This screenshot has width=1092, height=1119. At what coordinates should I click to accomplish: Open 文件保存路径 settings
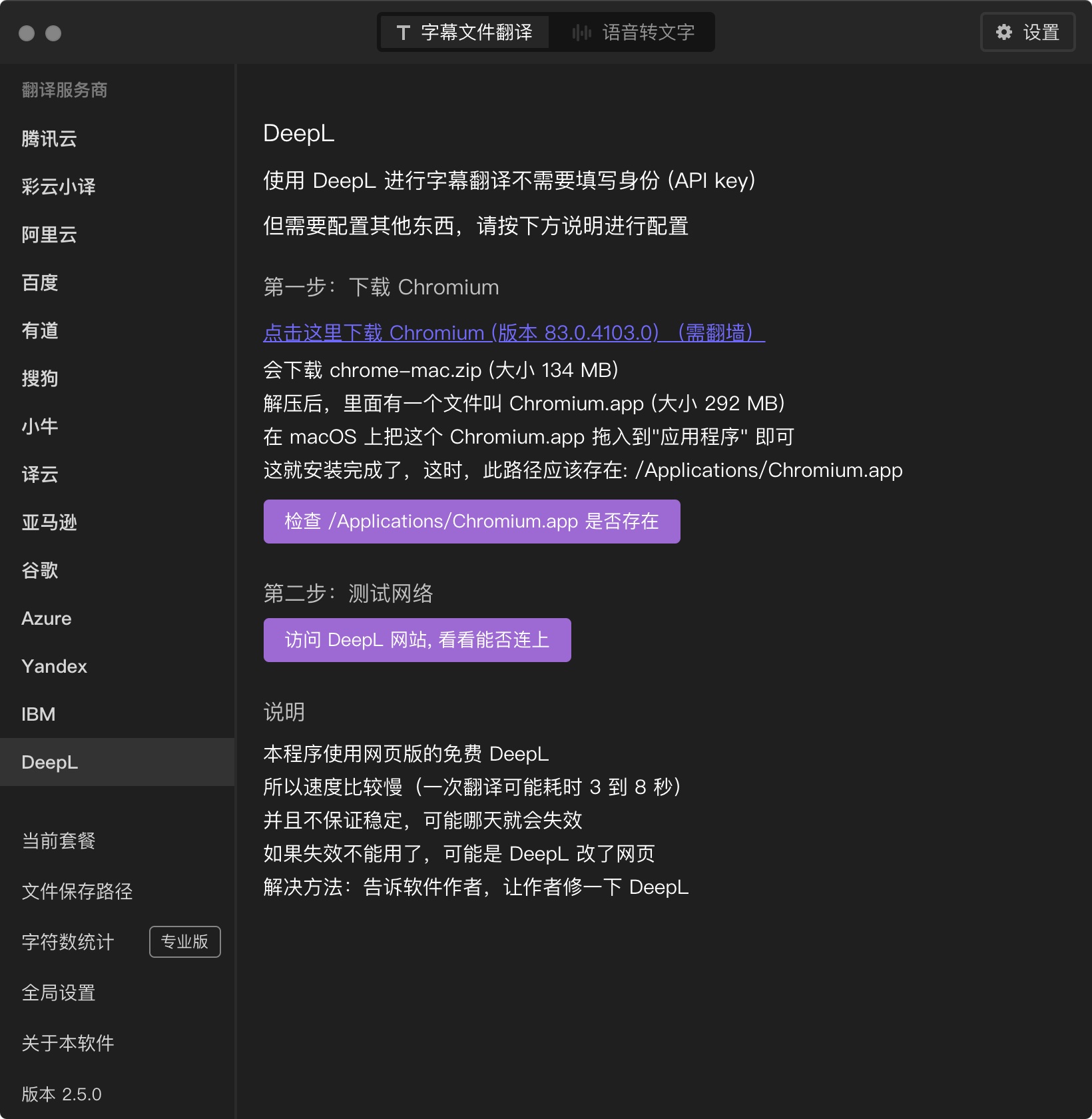[77, 891]
